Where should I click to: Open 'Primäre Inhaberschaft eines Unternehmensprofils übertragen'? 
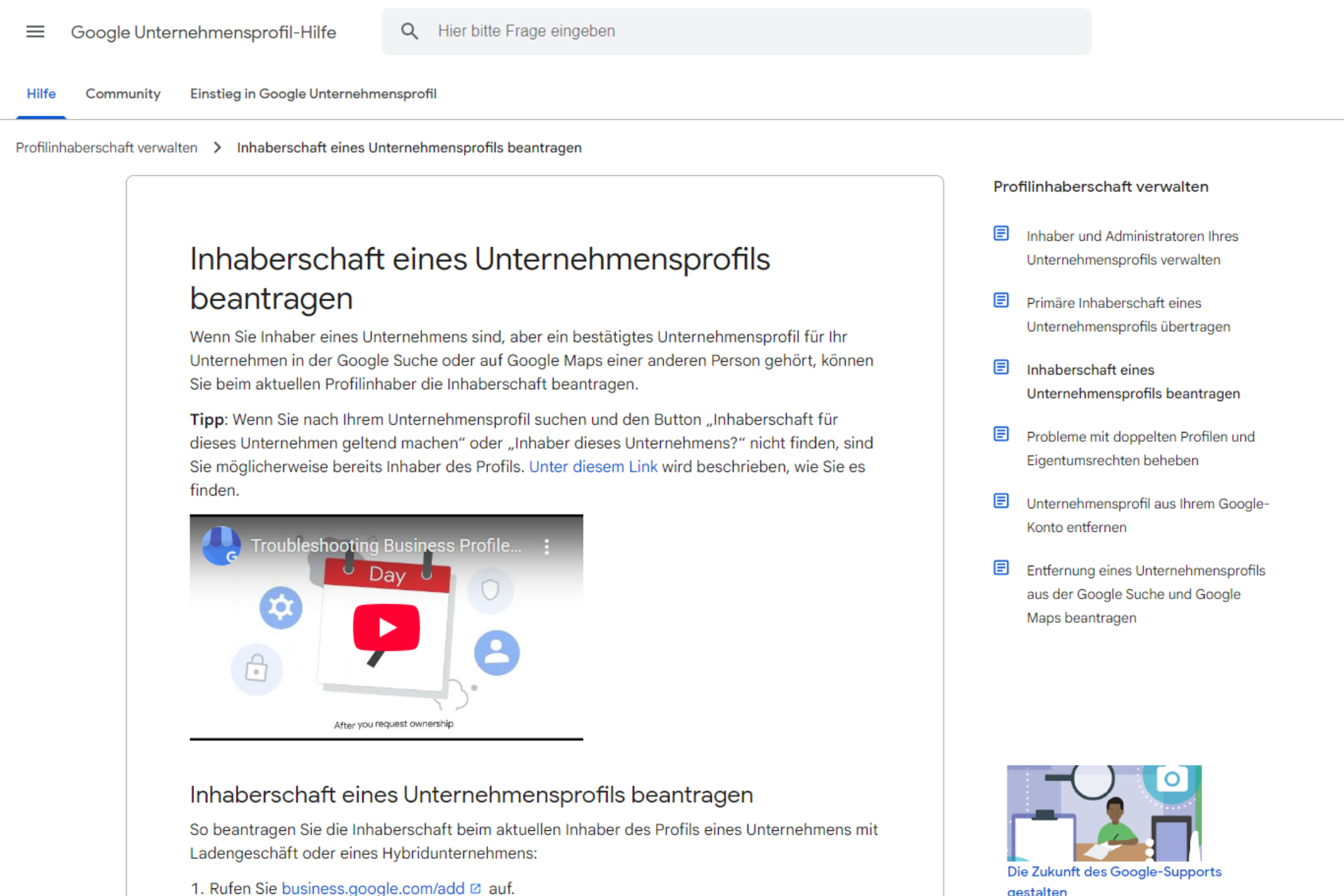[1128, 314]
